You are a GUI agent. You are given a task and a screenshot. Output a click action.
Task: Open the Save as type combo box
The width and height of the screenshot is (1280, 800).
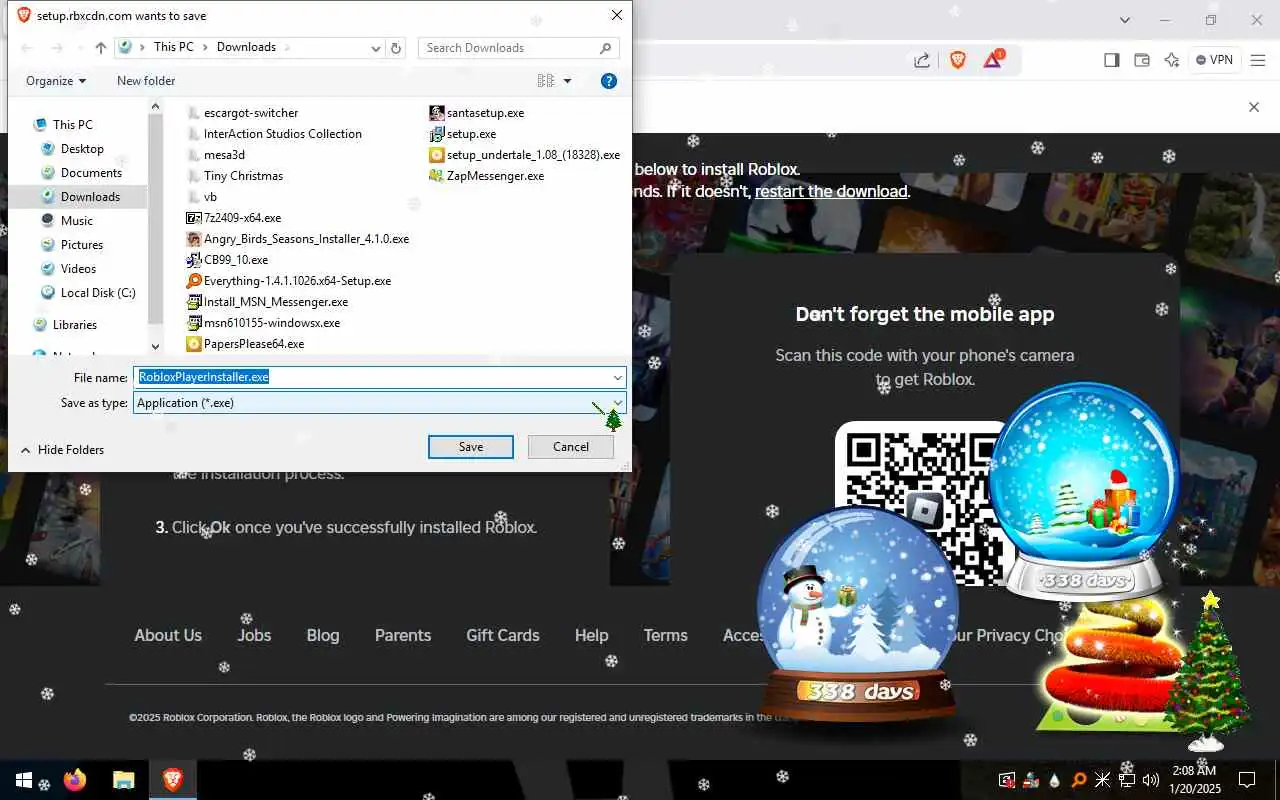tap(380, 403)
